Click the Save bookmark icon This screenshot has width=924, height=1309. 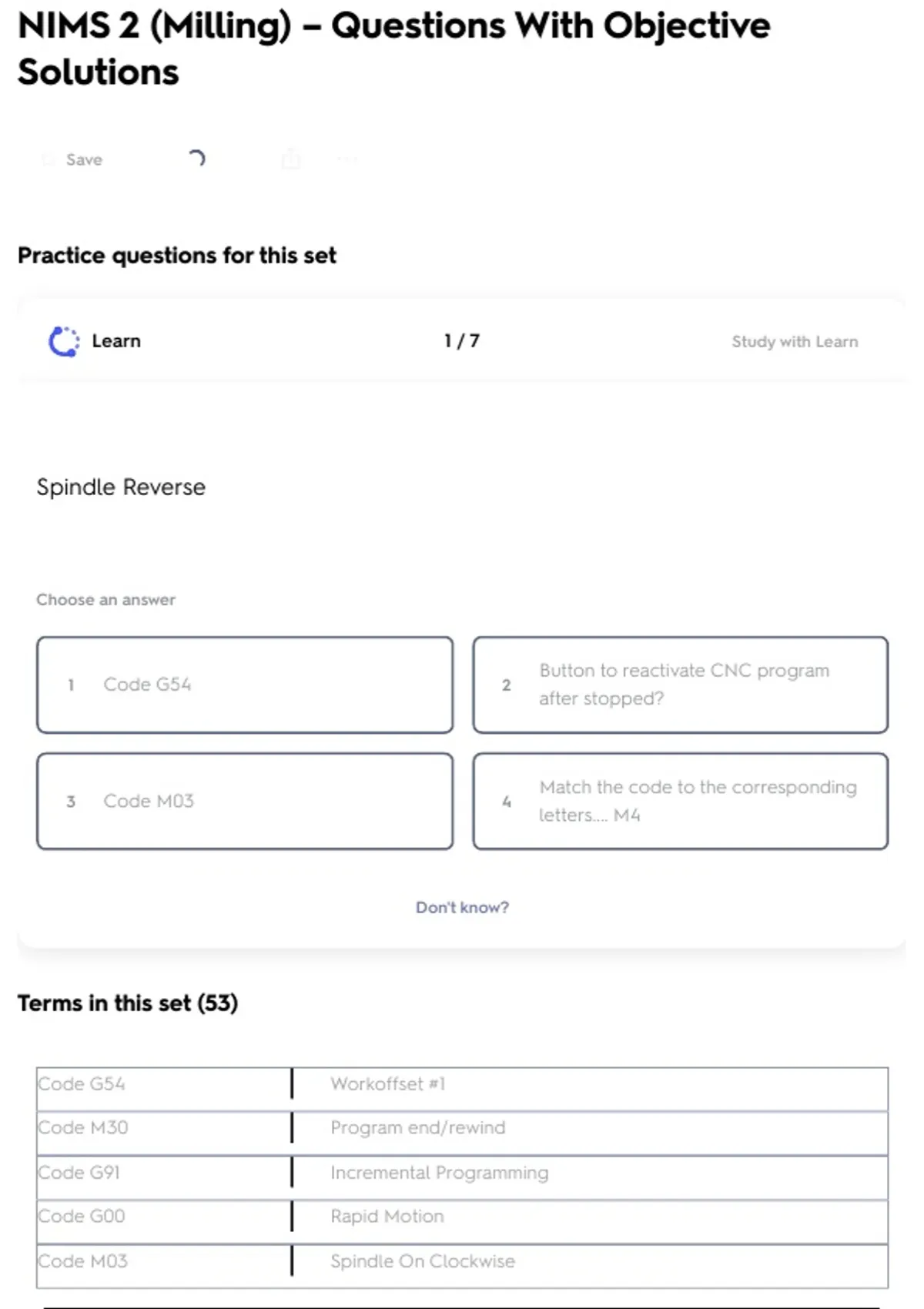49,159
